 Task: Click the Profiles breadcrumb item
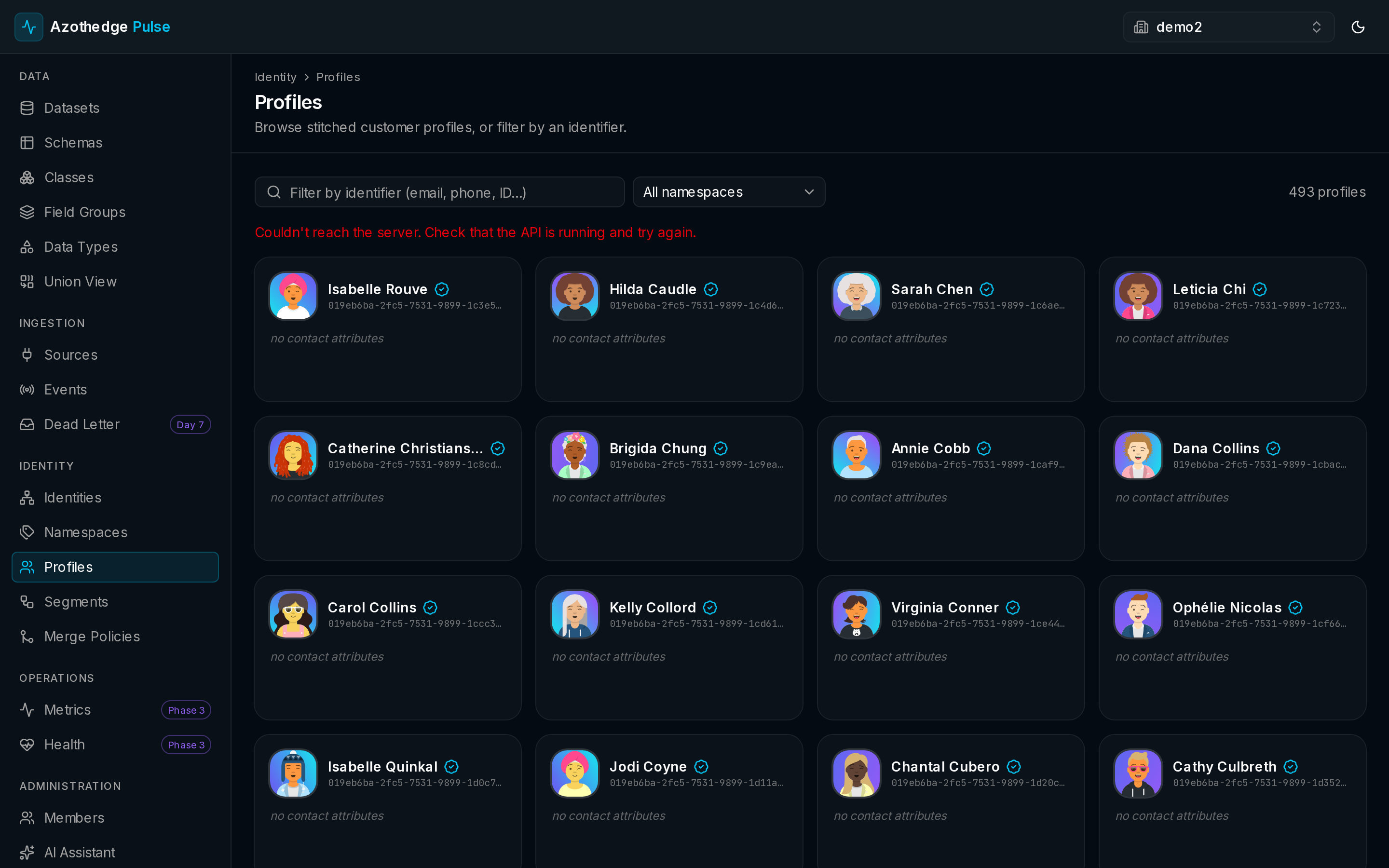(338, 77)
